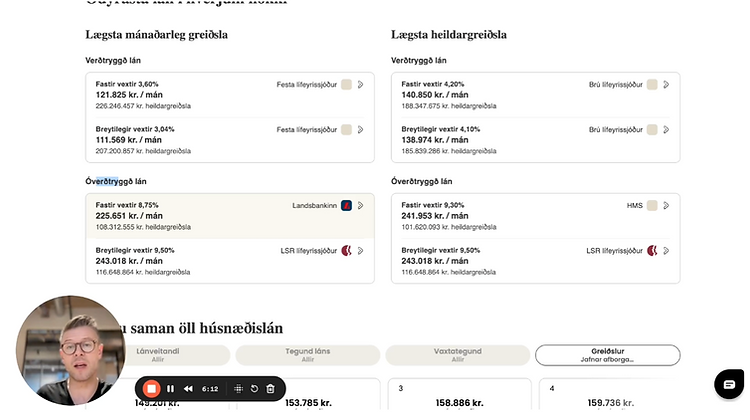Click the 'Lægsta heildargreiðsla' heading
The image size is (750, 420).
[x=449, y=35]
